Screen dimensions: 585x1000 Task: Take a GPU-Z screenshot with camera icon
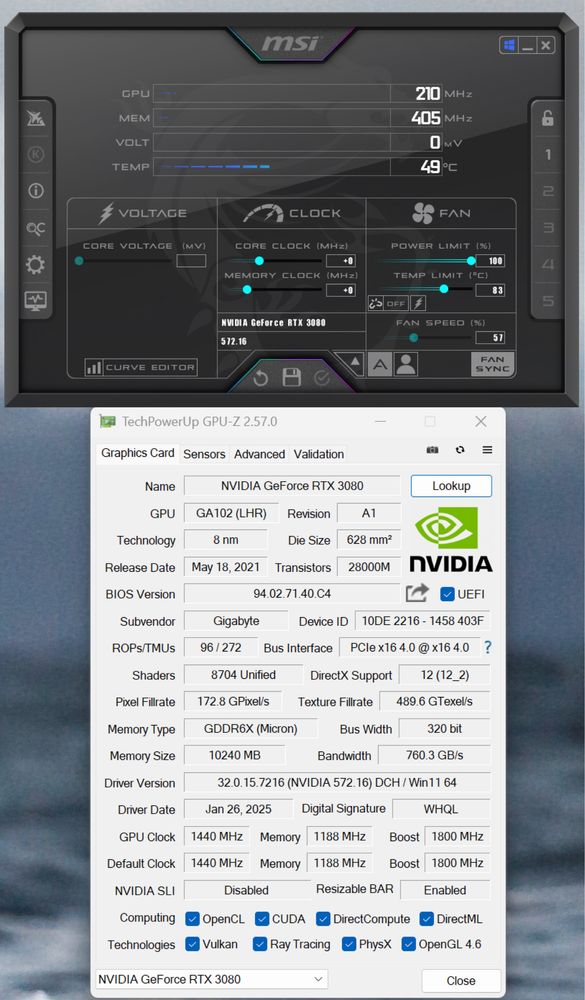click(x=433, y=450)
